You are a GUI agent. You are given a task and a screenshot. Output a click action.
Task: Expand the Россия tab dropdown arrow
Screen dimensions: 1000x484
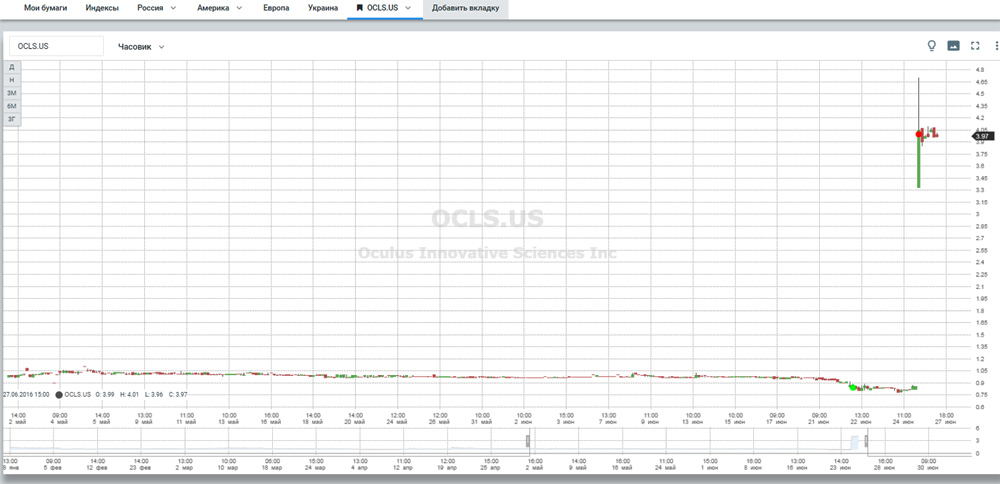pyautogui.click(x=173, y=8)
